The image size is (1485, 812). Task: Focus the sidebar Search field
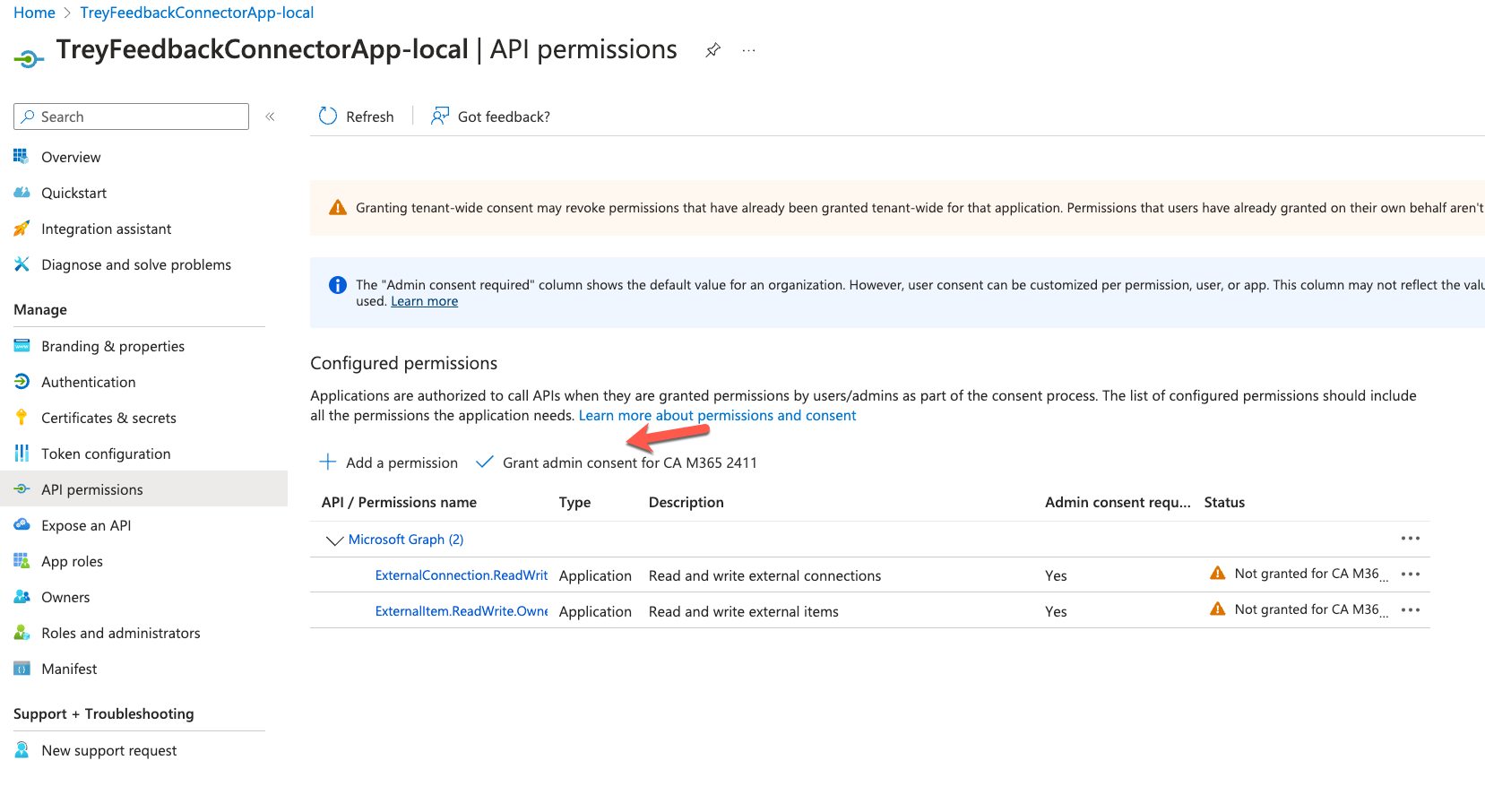point(131,117)
